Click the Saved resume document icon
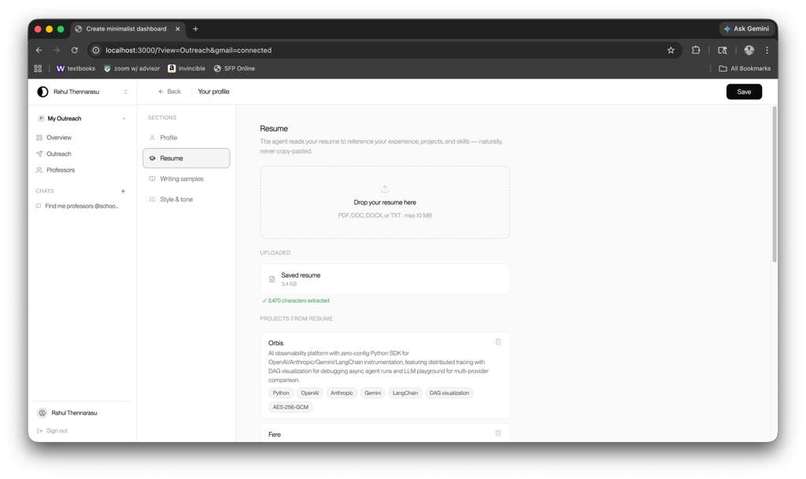The width and height of the screenshot is (806, 479). coord(272,279)
